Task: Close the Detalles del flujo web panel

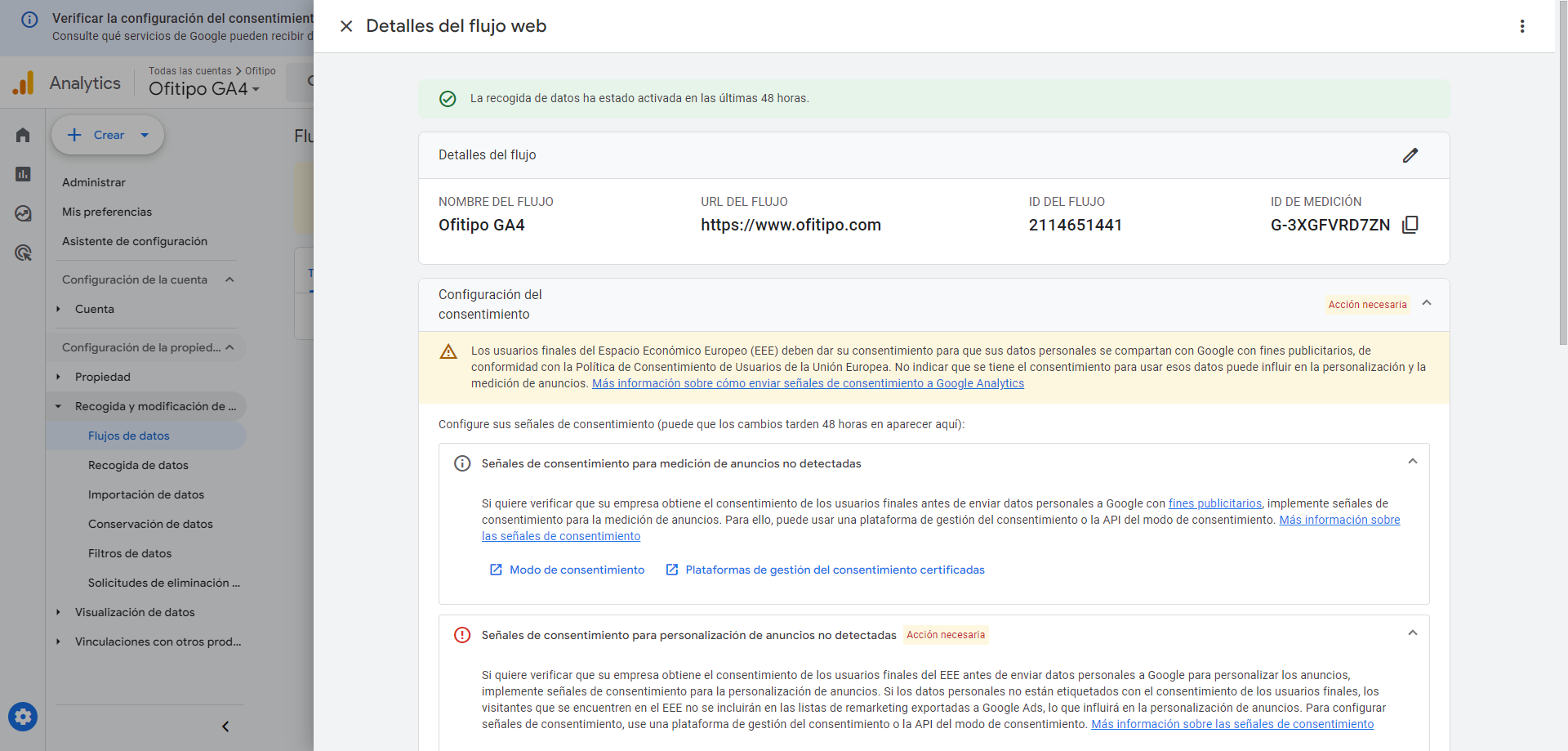Action: click(x=346, y=26)
